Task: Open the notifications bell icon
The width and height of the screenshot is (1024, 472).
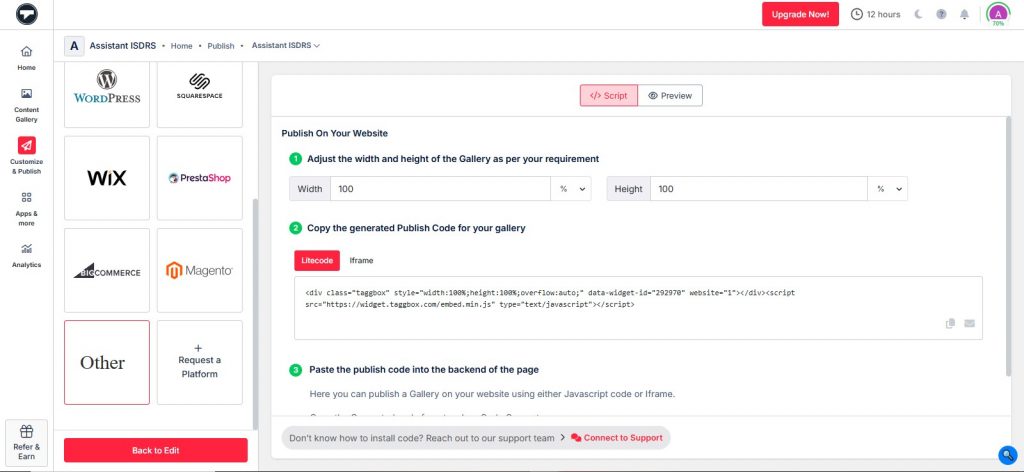Action: click(x=965, y=14)
